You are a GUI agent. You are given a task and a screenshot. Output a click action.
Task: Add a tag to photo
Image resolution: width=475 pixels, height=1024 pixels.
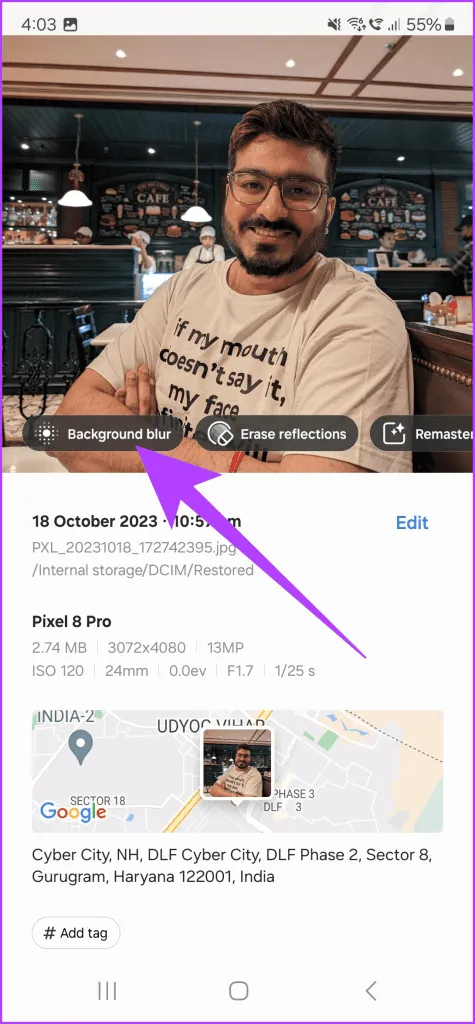[x=76, y=933]
